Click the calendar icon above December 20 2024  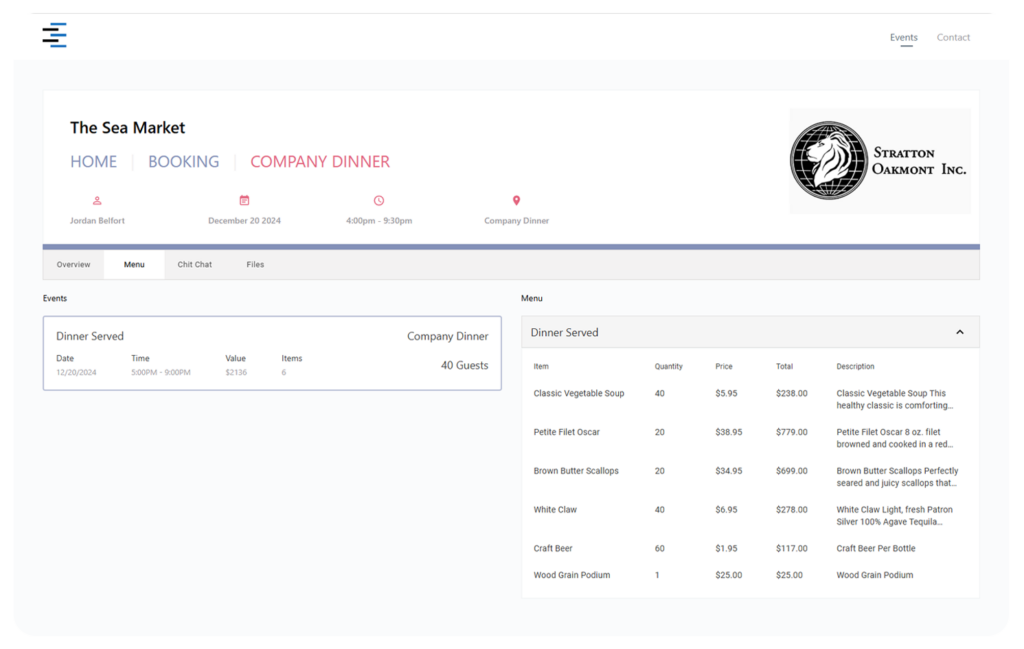click(x=244, y=200)
